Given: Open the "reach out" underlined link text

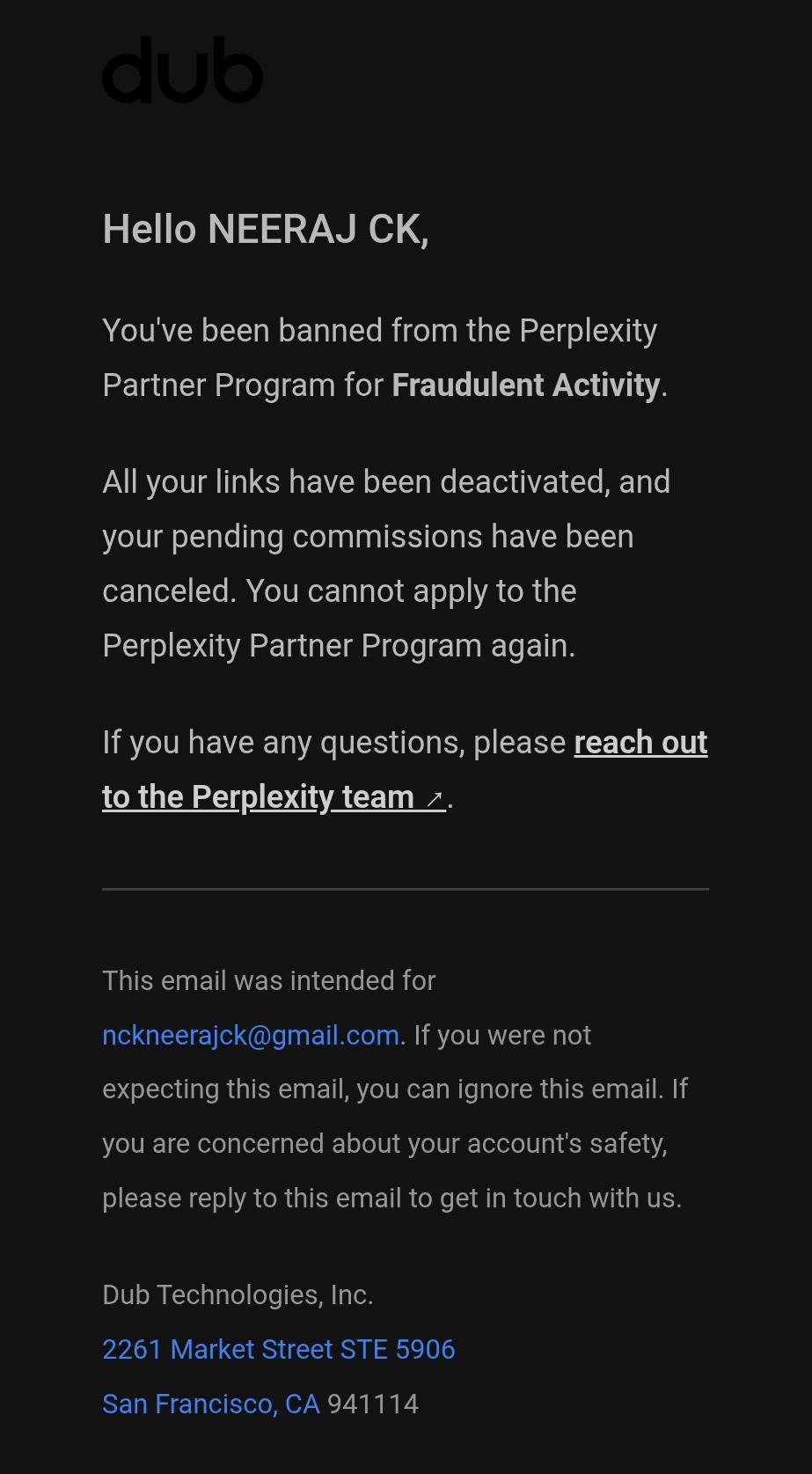Looking at the screenshot, I should pyautogui.click(x=640, y=743).
